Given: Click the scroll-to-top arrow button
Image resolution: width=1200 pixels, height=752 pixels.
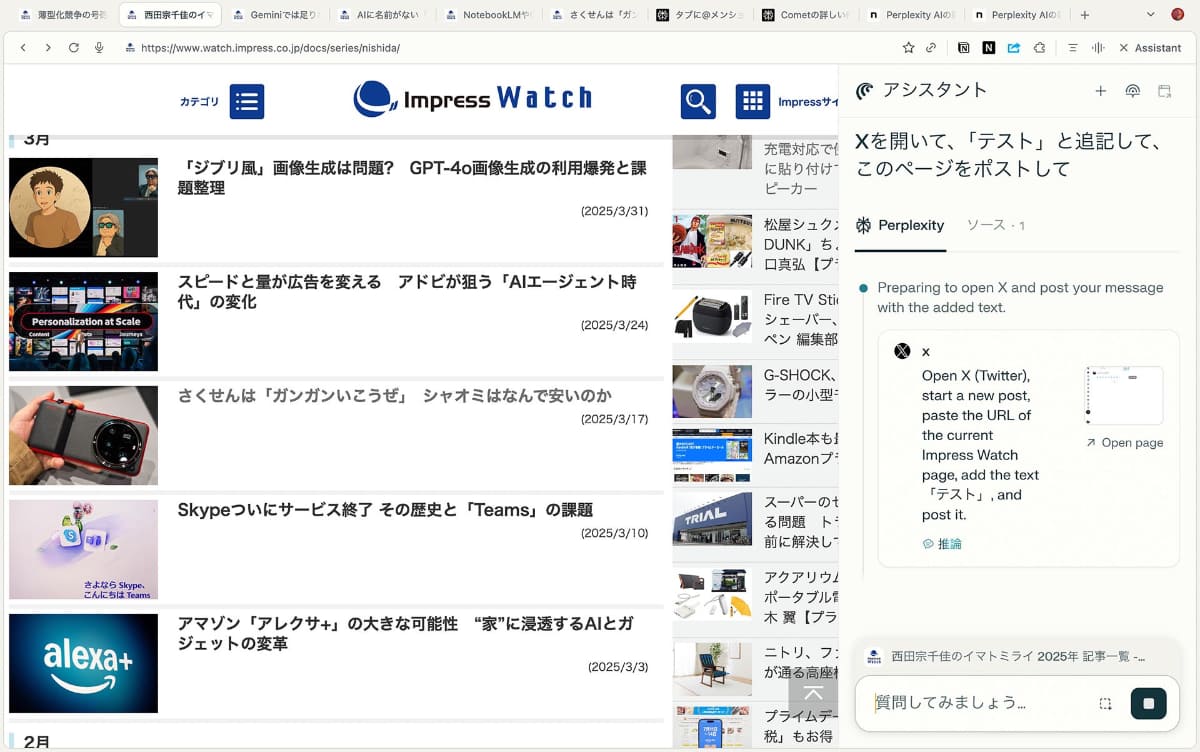Looking at the screenshot, I should pyautogui.click(x=813, y=694).
